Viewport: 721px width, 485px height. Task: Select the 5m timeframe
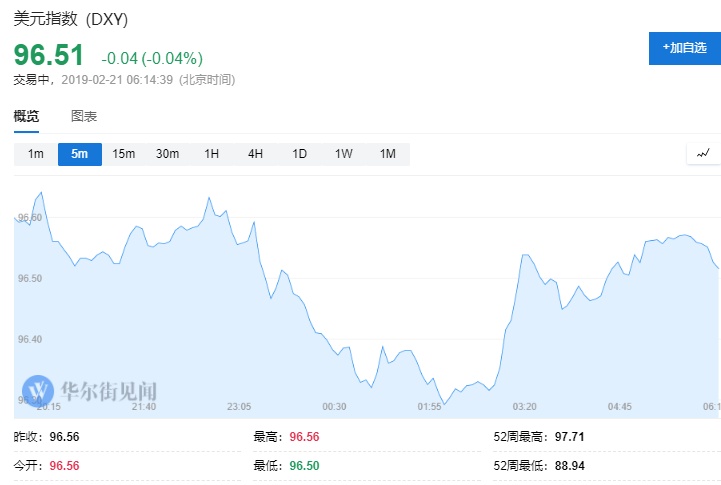pyautogui.click(x=79, y=154)
